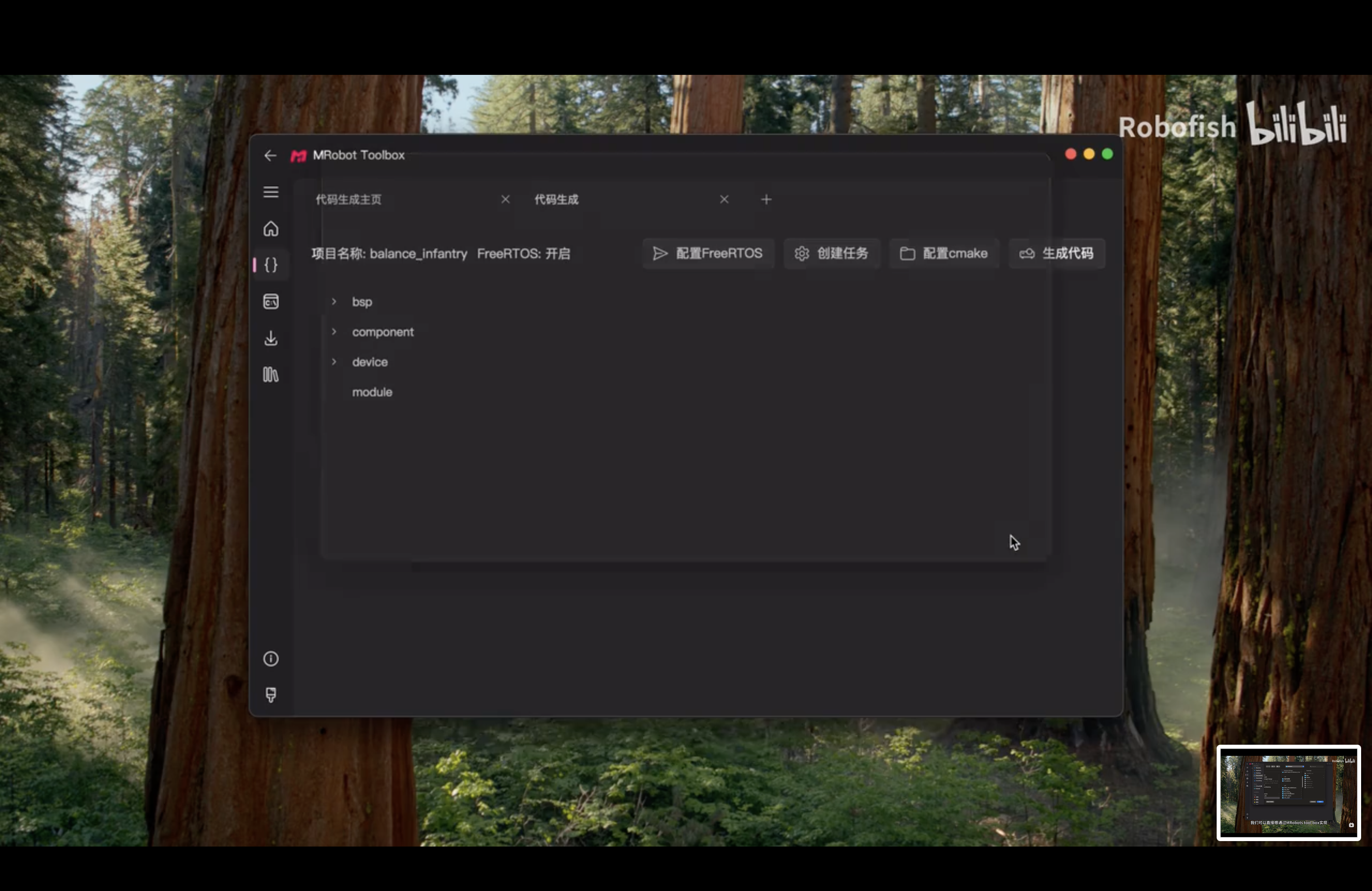1372x891 pixels.
Task: Expand the bsp tree folder
Action: click(x=334, y=301)
